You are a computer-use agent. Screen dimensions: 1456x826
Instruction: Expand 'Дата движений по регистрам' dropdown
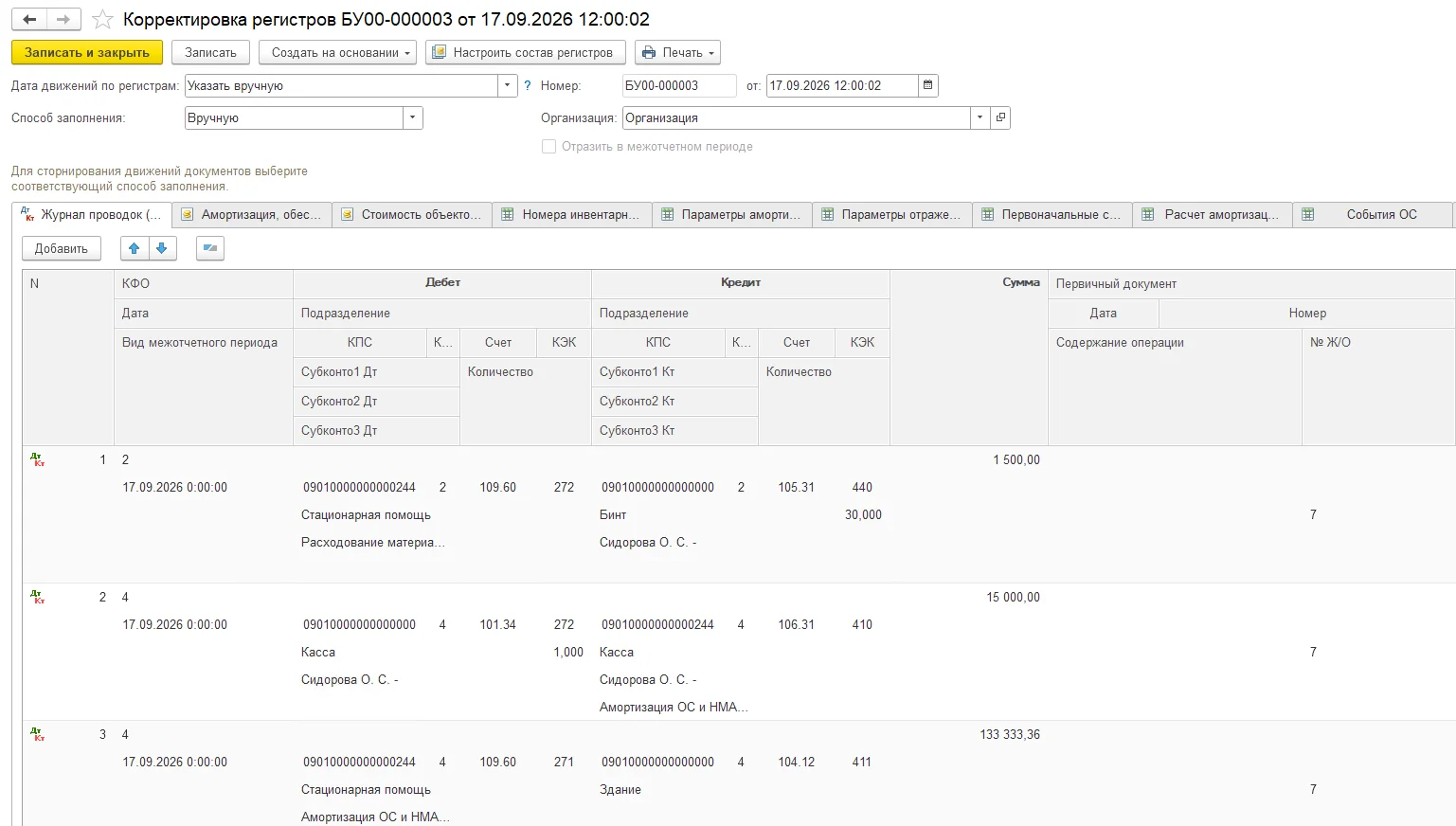[x=507, y=85]
